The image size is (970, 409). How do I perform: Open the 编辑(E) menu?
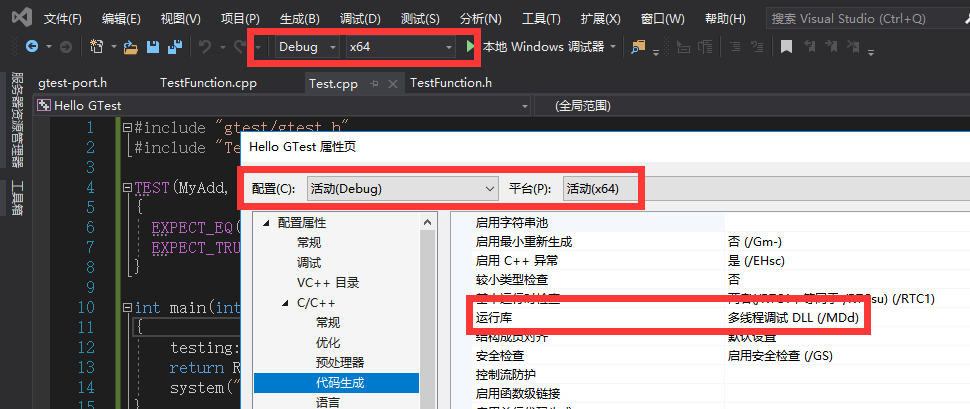[x=121, y=19]
